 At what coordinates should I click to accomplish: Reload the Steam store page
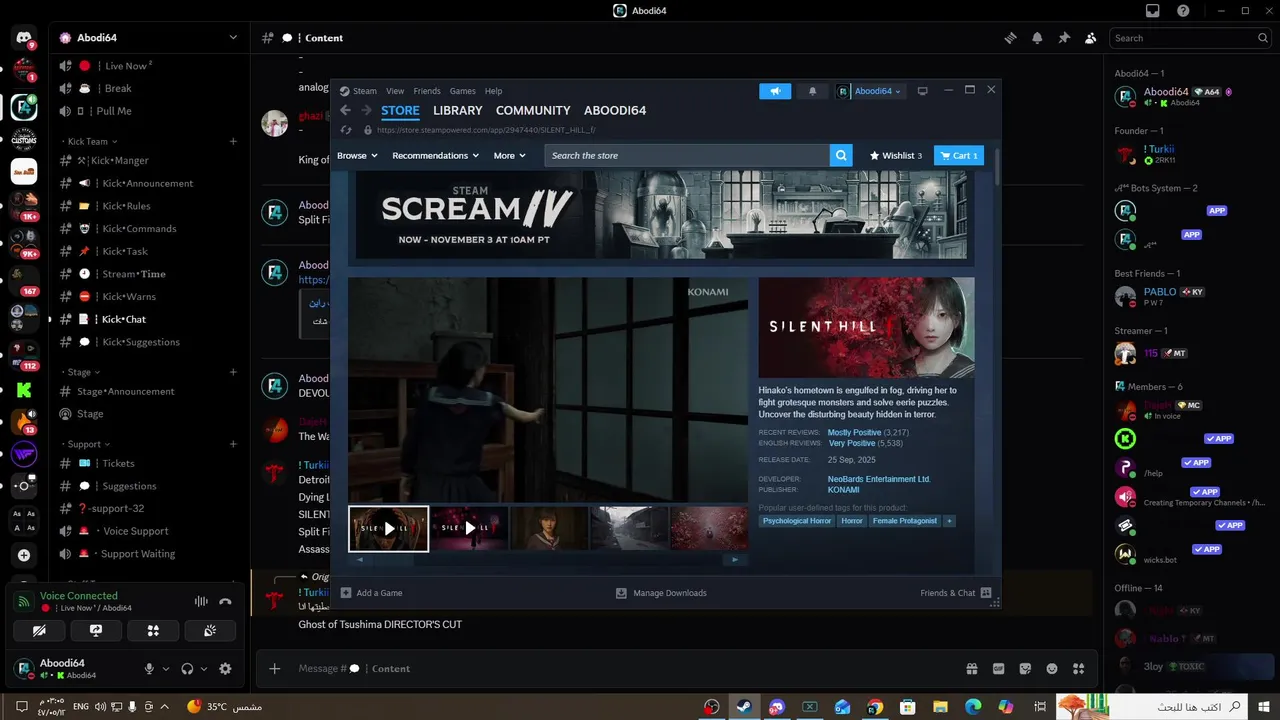coord(346,130)
